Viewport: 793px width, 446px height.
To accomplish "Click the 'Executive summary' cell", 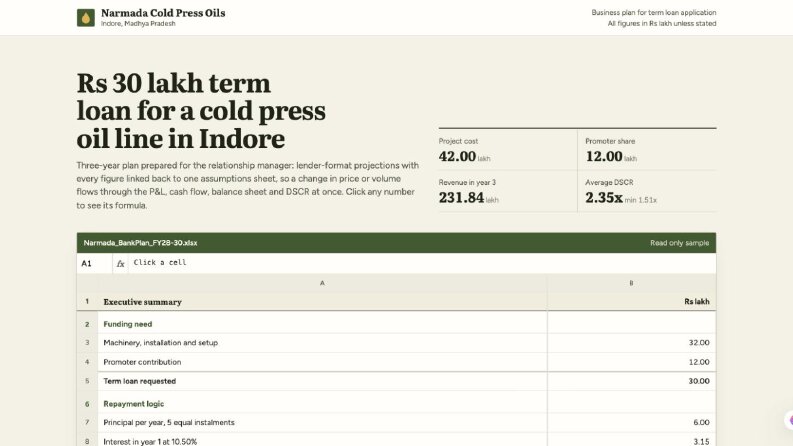I will pyautogui.click(x=322, y=302).
